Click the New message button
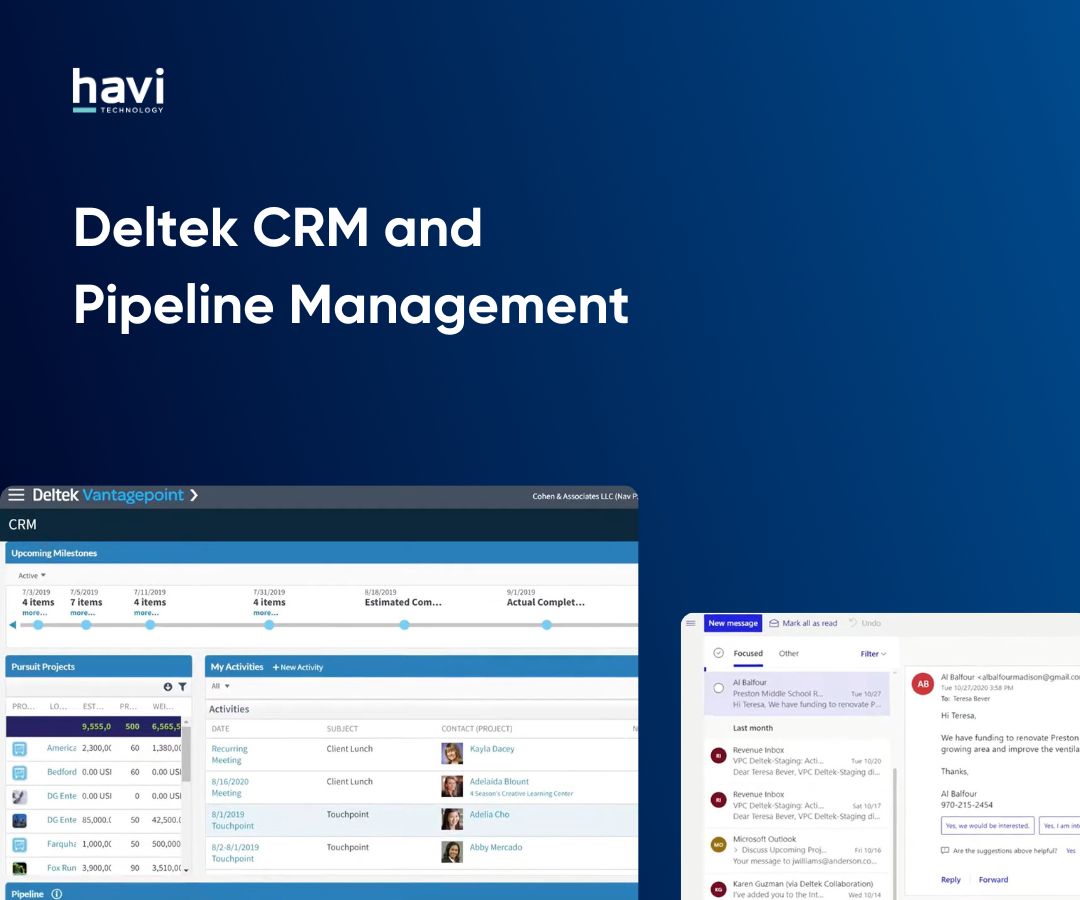The width and height of the screenshot is (1080, 900). [x=733, y=623]
